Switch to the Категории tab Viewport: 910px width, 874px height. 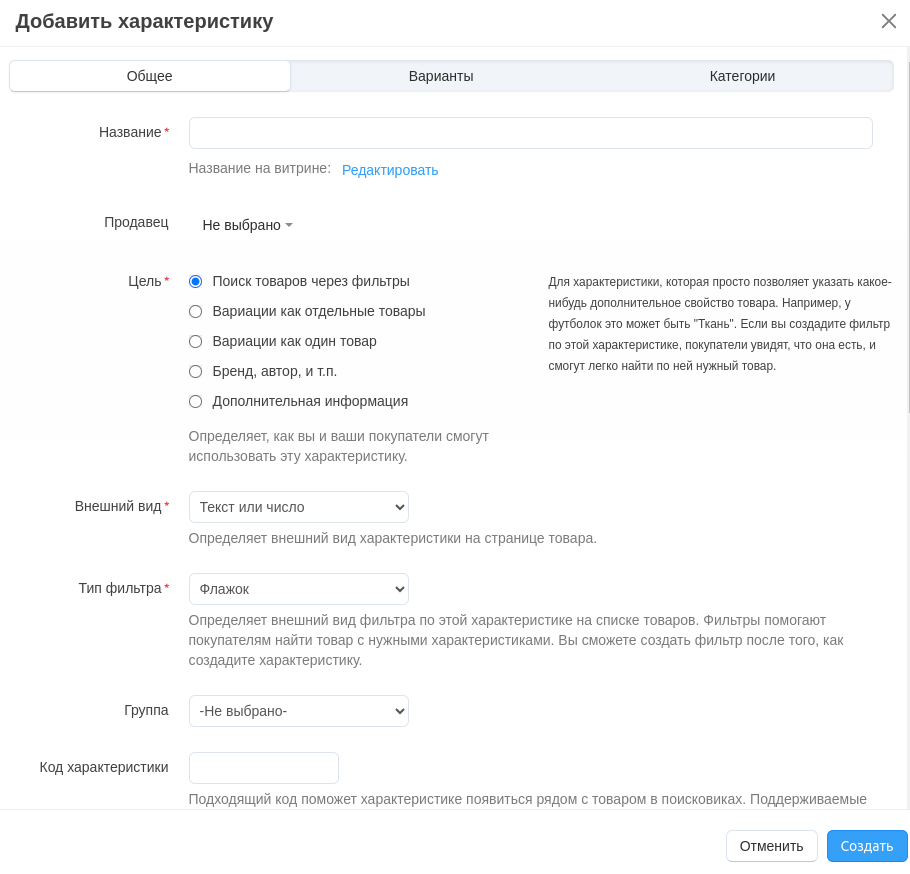pos(742,76)
